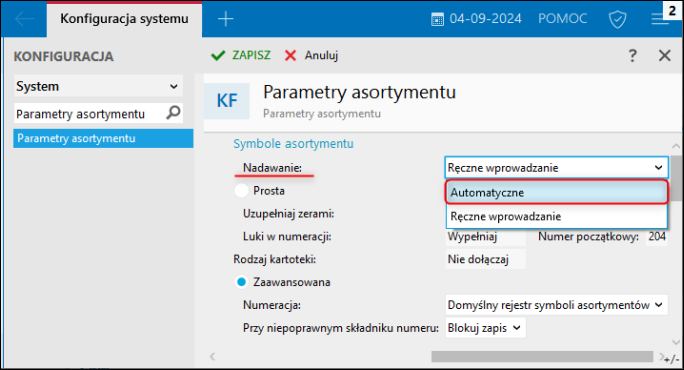Image resolution: width=684 pixels, height=370 pixels.
Task: Click the horizontal scrollbar thumb
Action: pyautogui.click(x=542, y=356)
